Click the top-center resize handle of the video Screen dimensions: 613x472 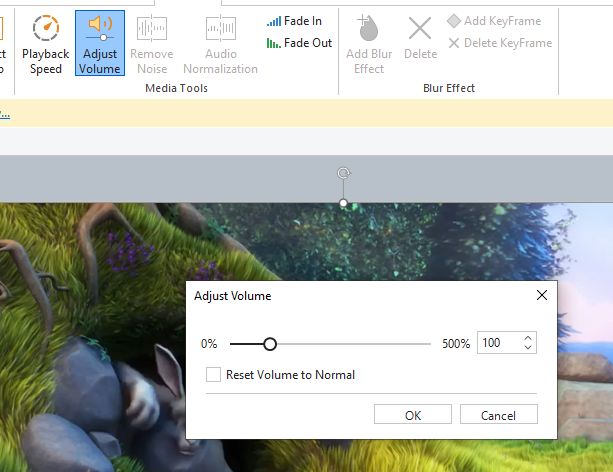click(x=343, y=203)
